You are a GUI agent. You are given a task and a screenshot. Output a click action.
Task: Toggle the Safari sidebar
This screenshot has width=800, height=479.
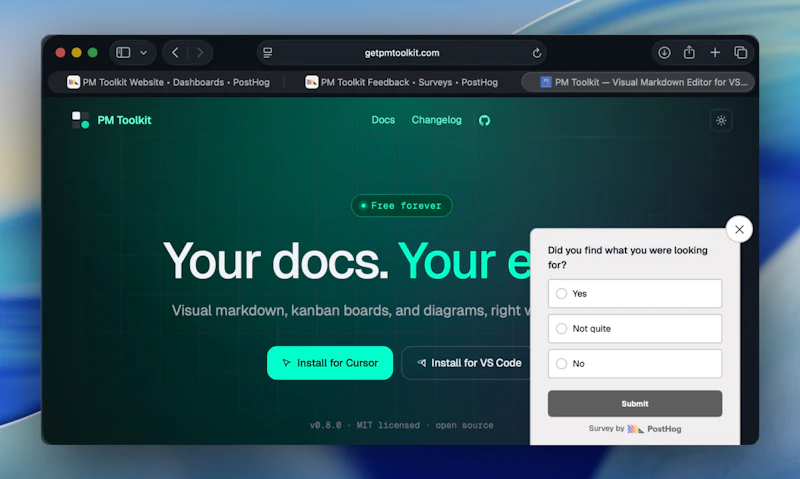point(123,53)
